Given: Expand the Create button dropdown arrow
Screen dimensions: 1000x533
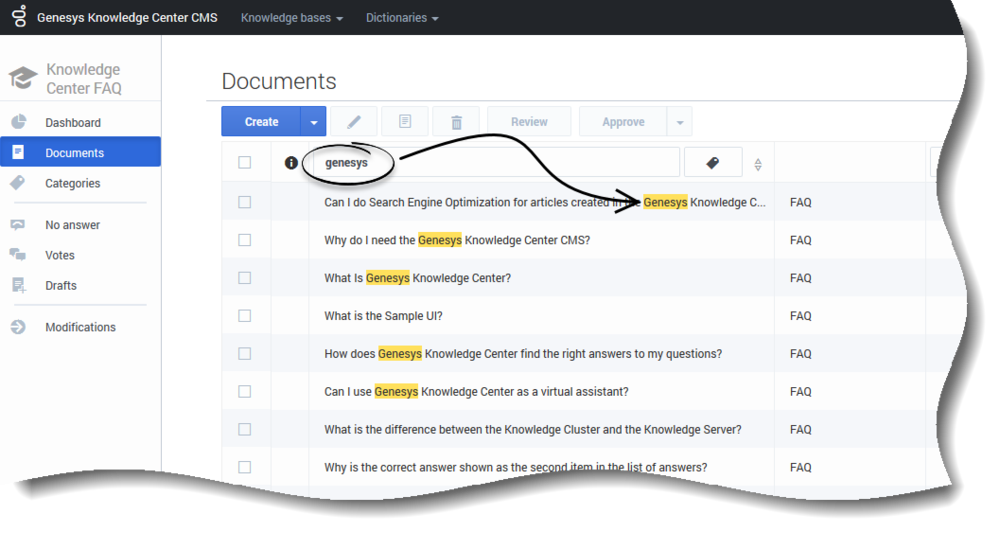Looking at the screenshot, I should click(313, 121).
